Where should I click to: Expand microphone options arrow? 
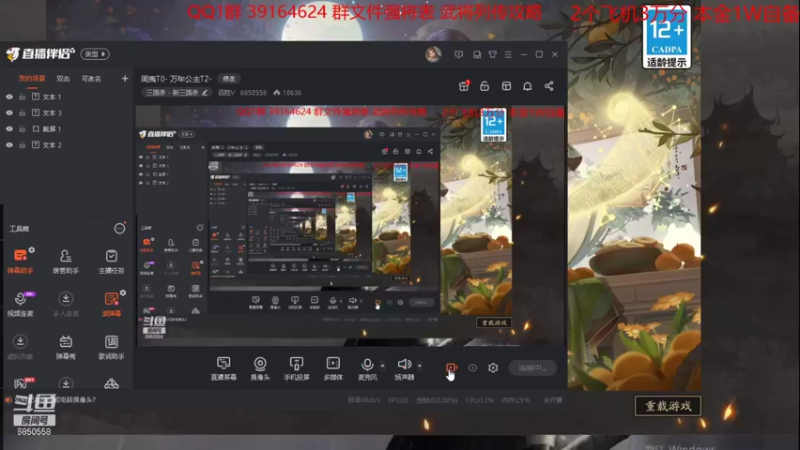point(383,365)
